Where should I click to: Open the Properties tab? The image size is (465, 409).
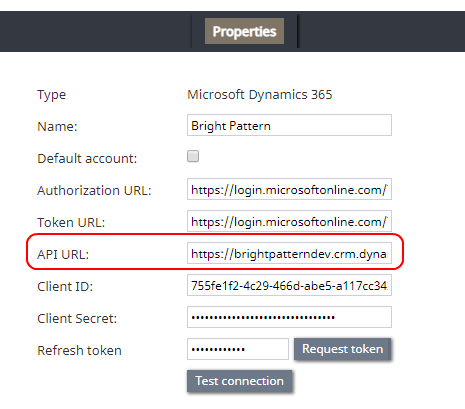pyautogui.click(x=244, y=31)
